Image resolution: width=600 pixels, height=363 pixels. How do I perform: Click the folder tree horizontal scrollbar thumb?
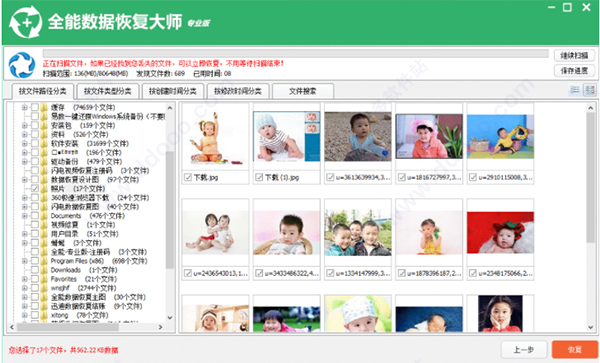68,327
